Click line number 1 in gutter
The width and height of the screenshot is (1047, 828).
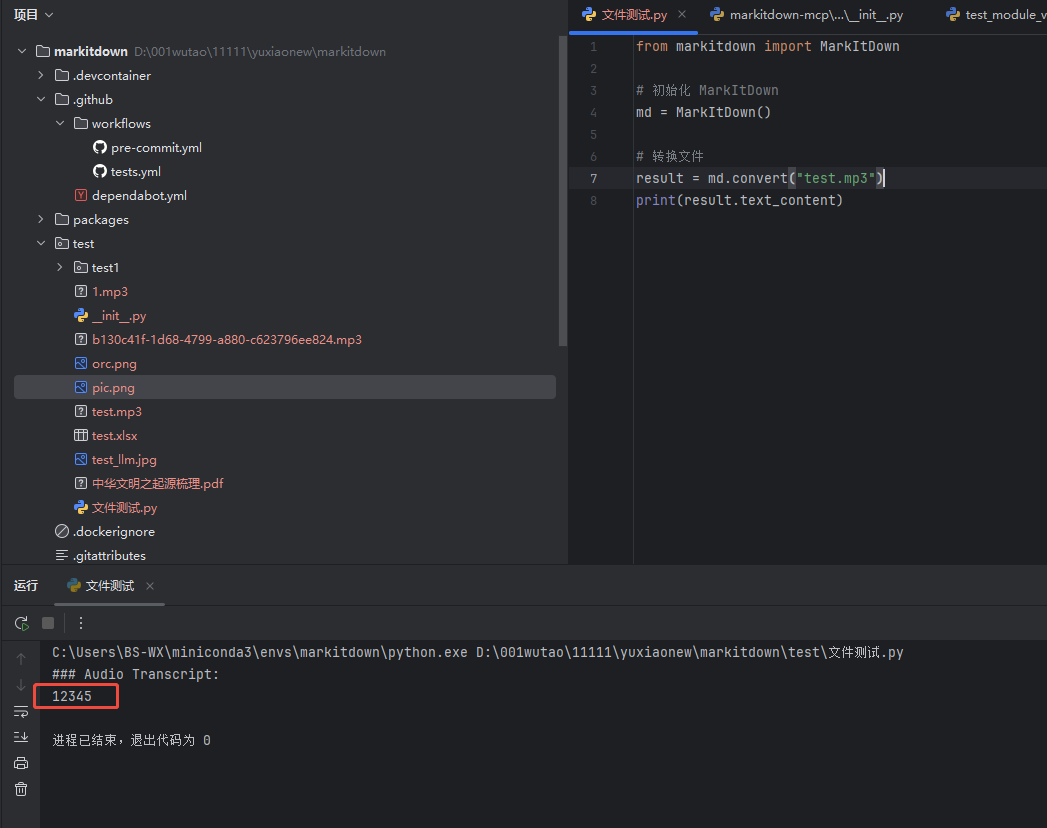[594, 47]
